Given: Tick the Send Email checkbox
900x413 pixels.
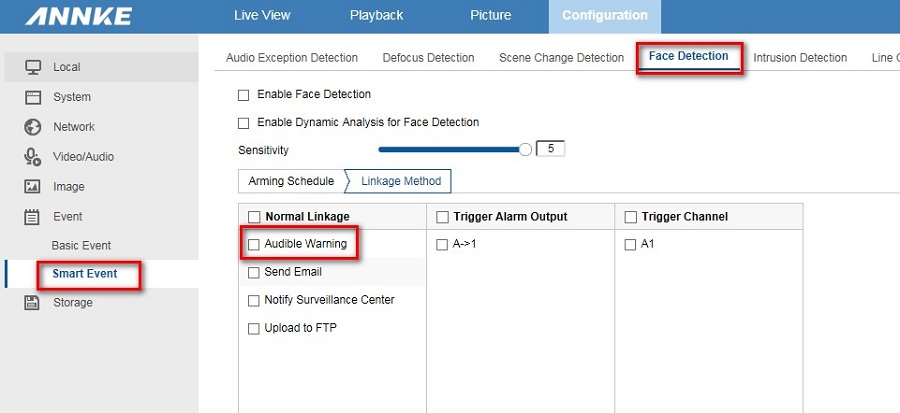Looking at the screenshot, I should (254, 273).
